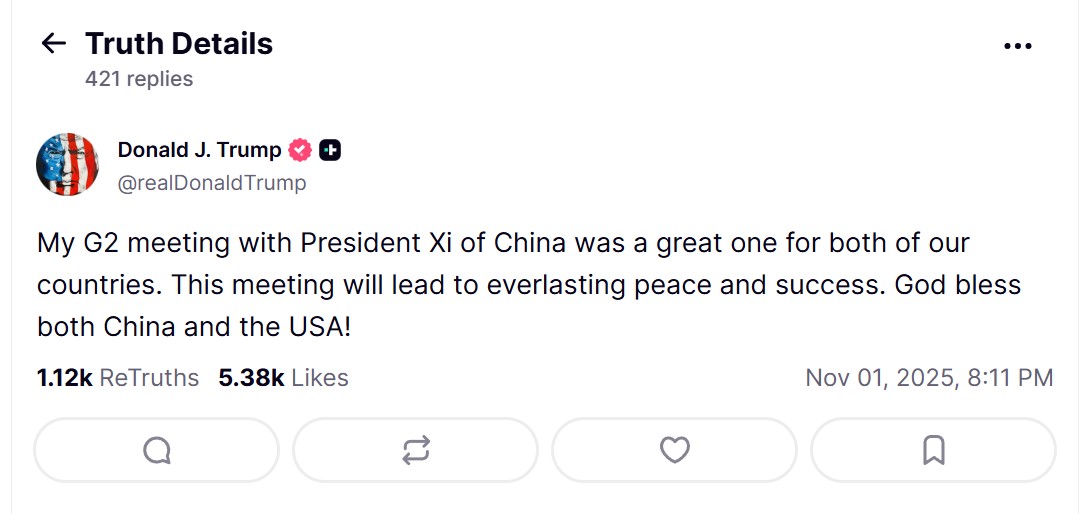
Task: Click the "Likes" label text
Action: [319, 378]
